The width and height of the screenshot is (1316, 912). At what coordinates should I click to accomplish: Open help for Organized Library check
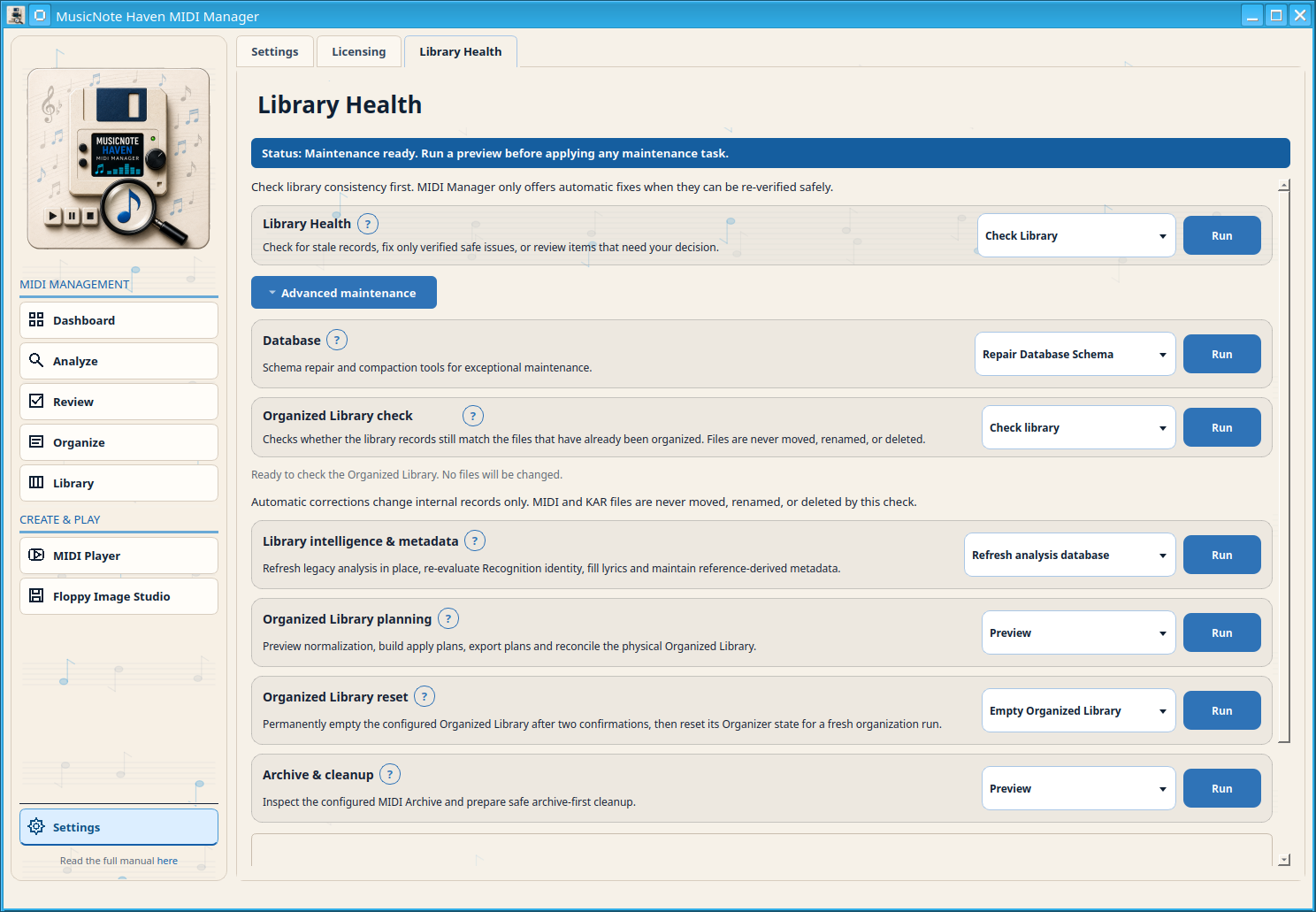[473, 416]
